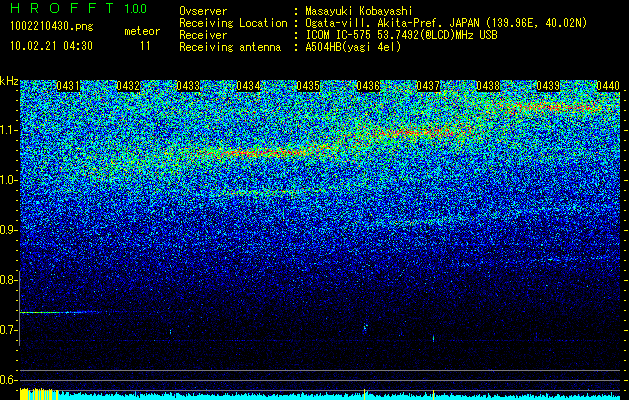629x400 pixels.
Task: Click the Receiving Location text Ogata-vill. Akita-Pref.
Action: 376,23
